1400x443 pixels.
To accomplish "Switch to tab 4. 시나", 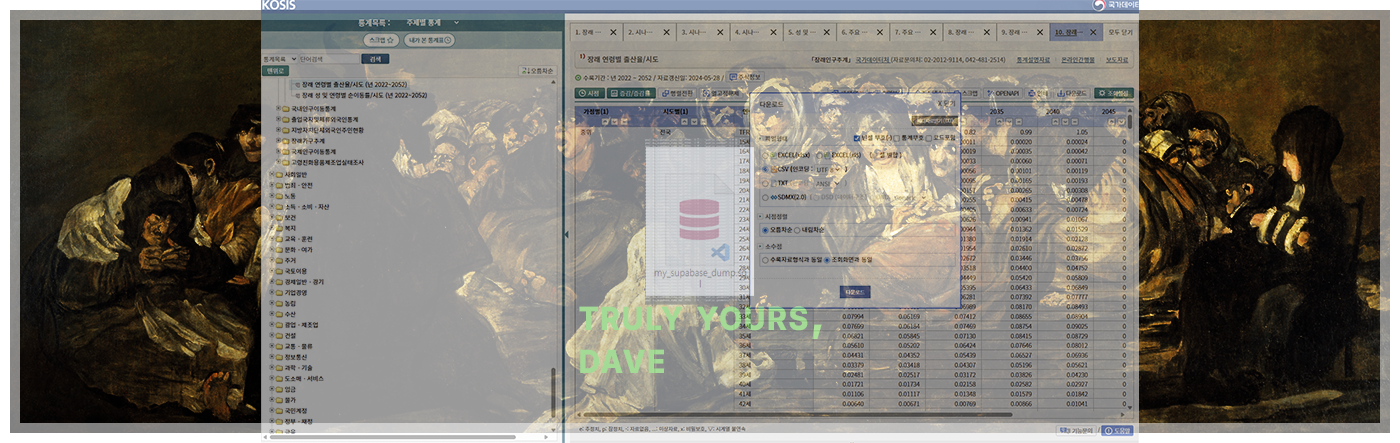I will pyautogui.click(x=756, y=32).
